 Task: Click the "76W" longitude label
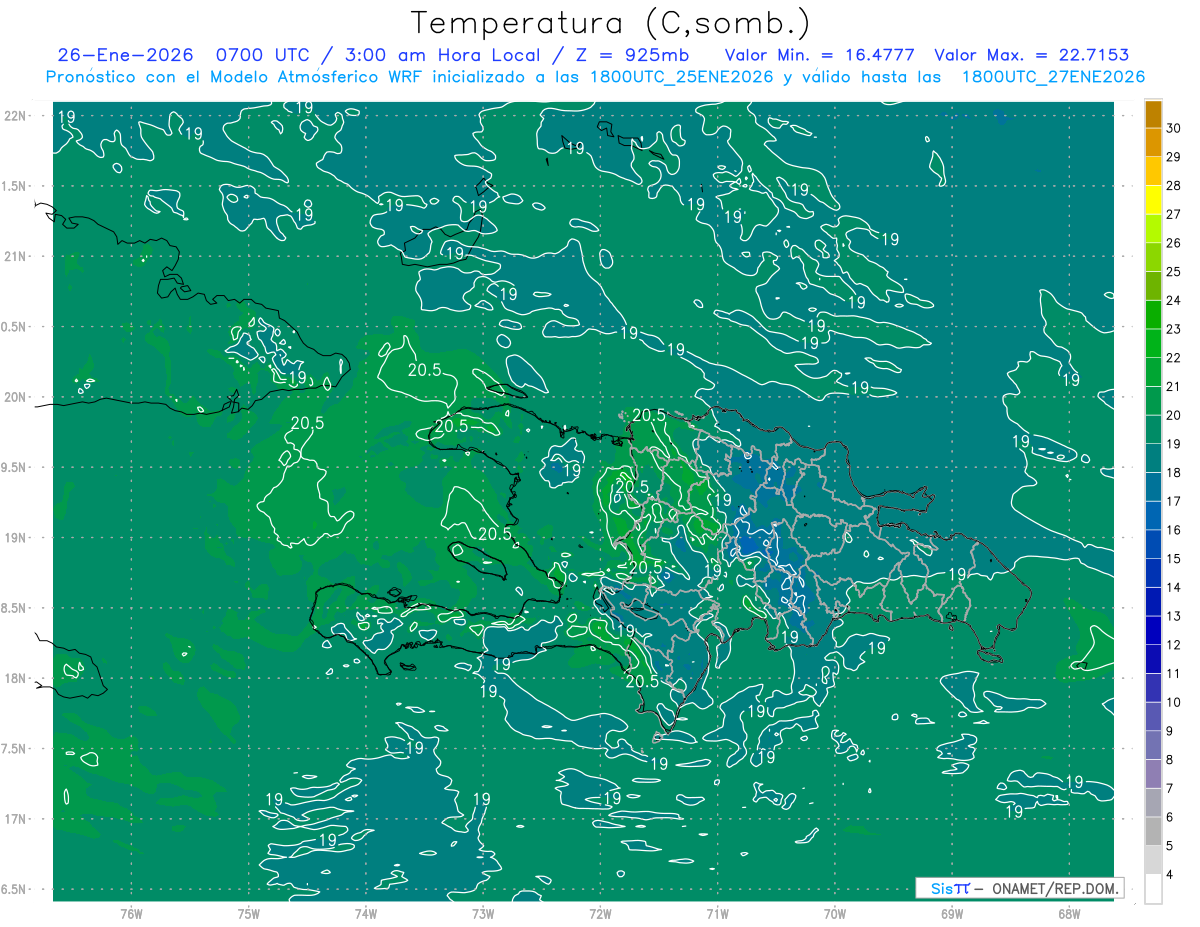131,913
